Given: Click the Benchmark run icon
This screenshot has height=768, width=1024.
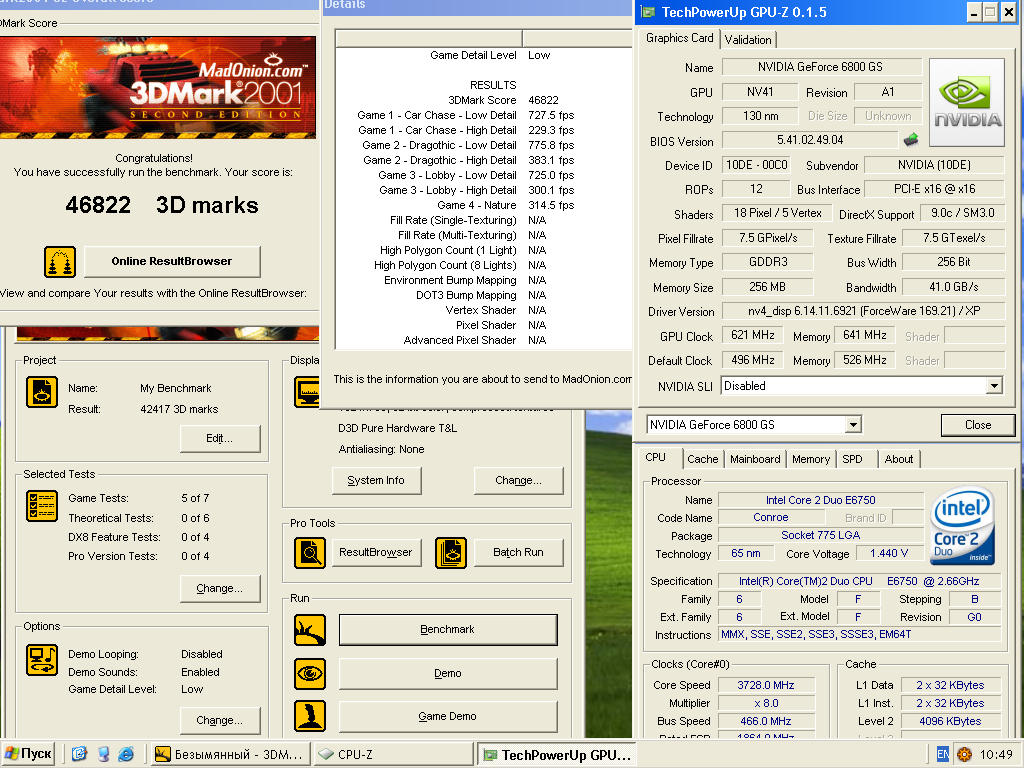Looking at the screenshot, I should click(x=310, y=630).
